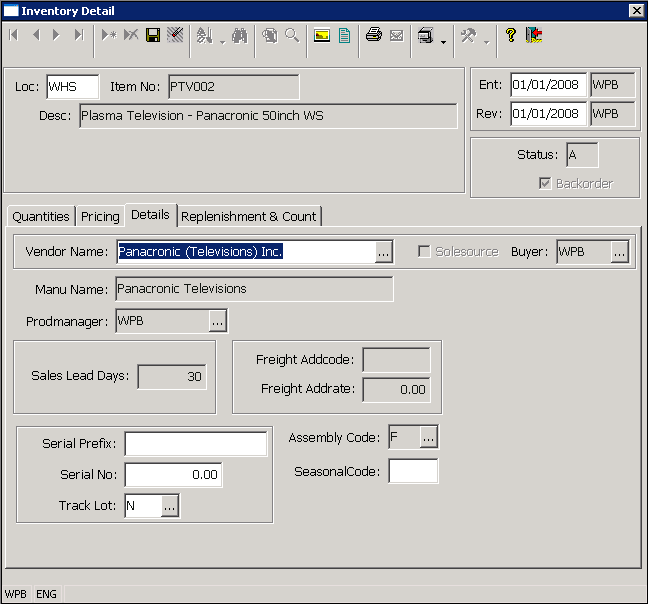Click WPB in the status bar
This screenshot has width=649, height=605.
pos(16,594)
